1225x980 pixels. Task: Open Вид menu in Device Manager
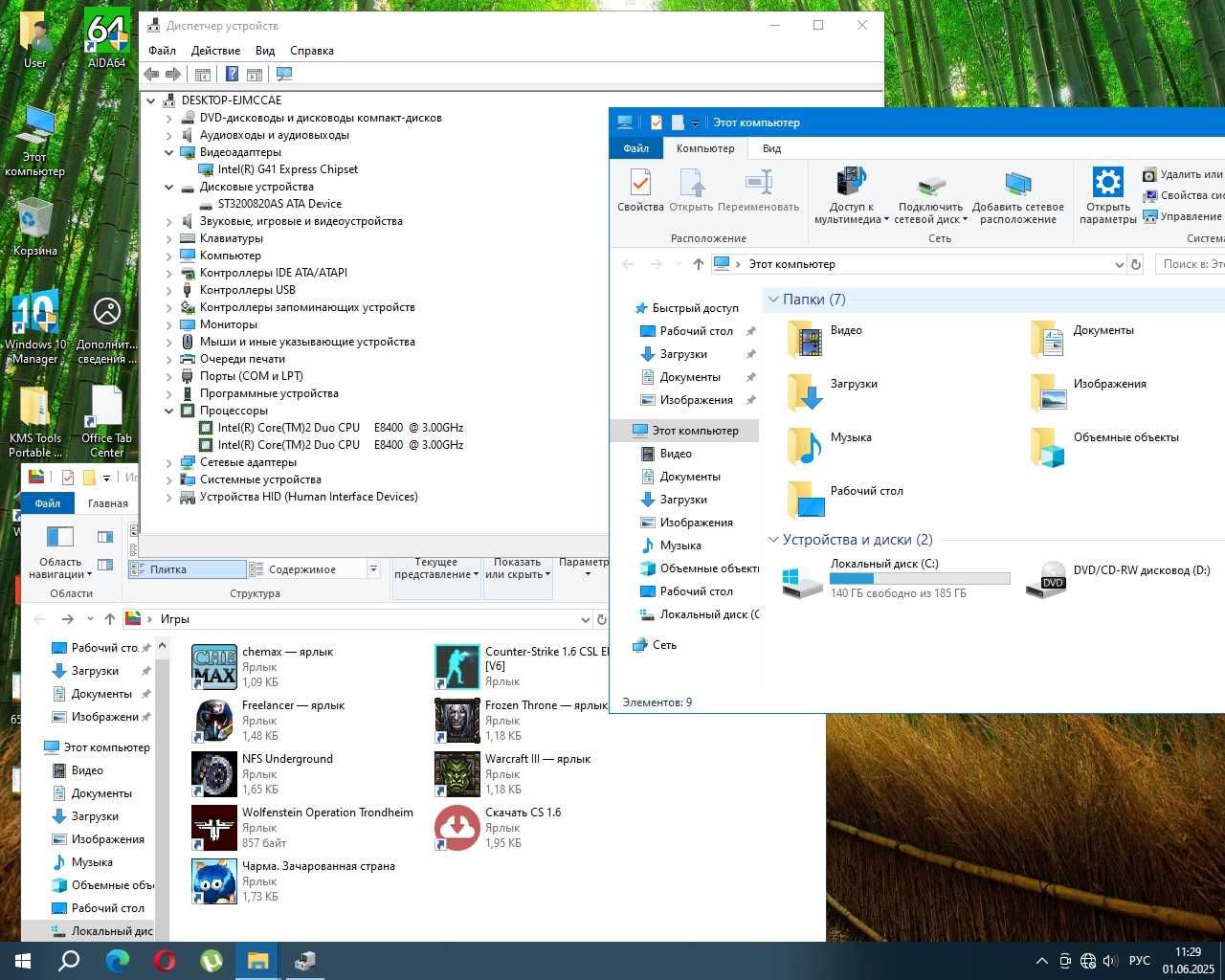coord(265,51)
